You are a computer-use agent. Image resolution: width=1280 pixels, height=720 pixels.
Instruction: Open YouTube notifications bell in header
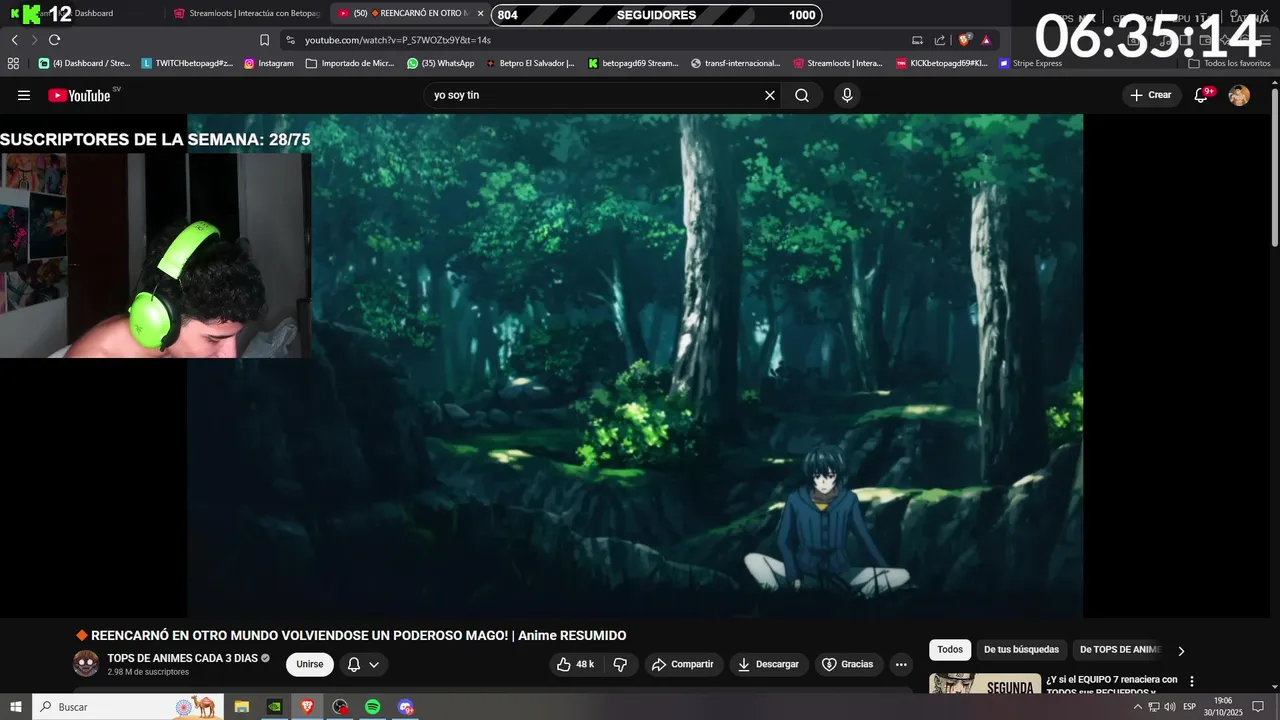(1202, 95)
